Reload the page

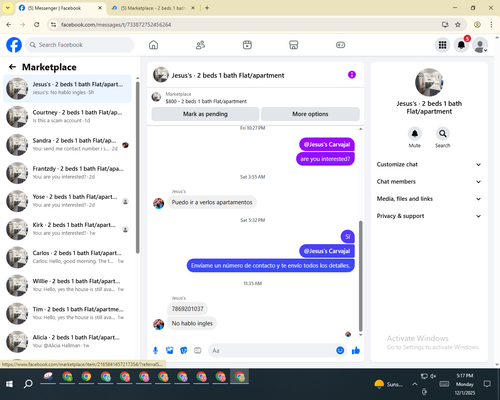coord(37,24)
